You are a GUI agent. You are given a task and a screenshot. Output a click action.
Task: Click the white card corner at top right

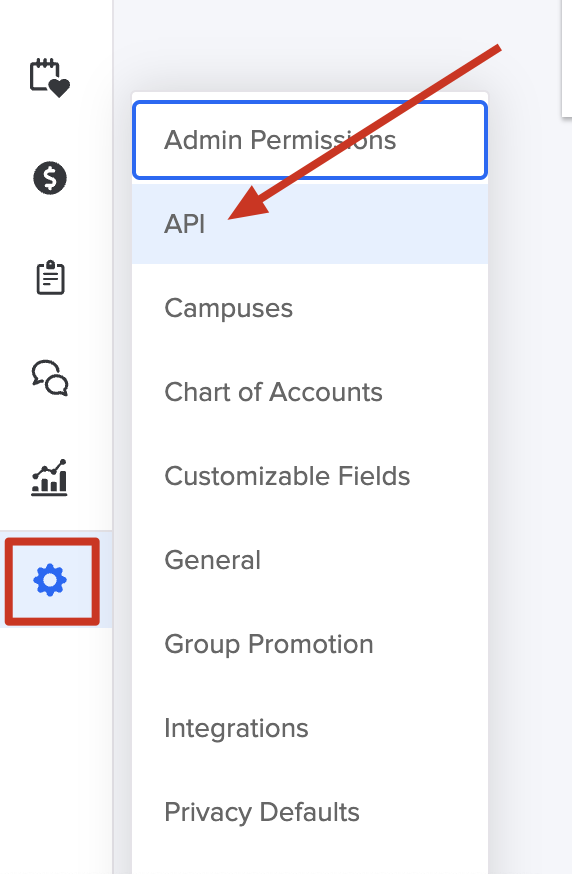[567, 58]
